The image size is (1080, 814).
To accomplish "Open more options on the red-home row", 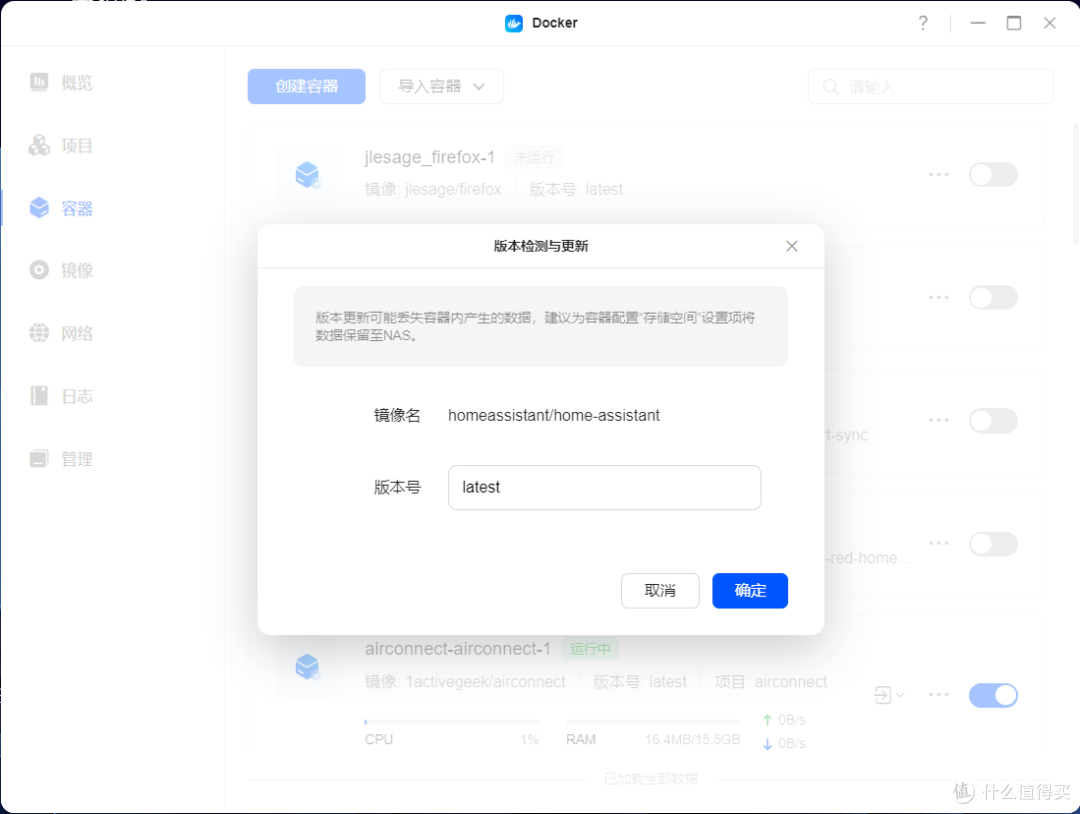I will [938, 543].
